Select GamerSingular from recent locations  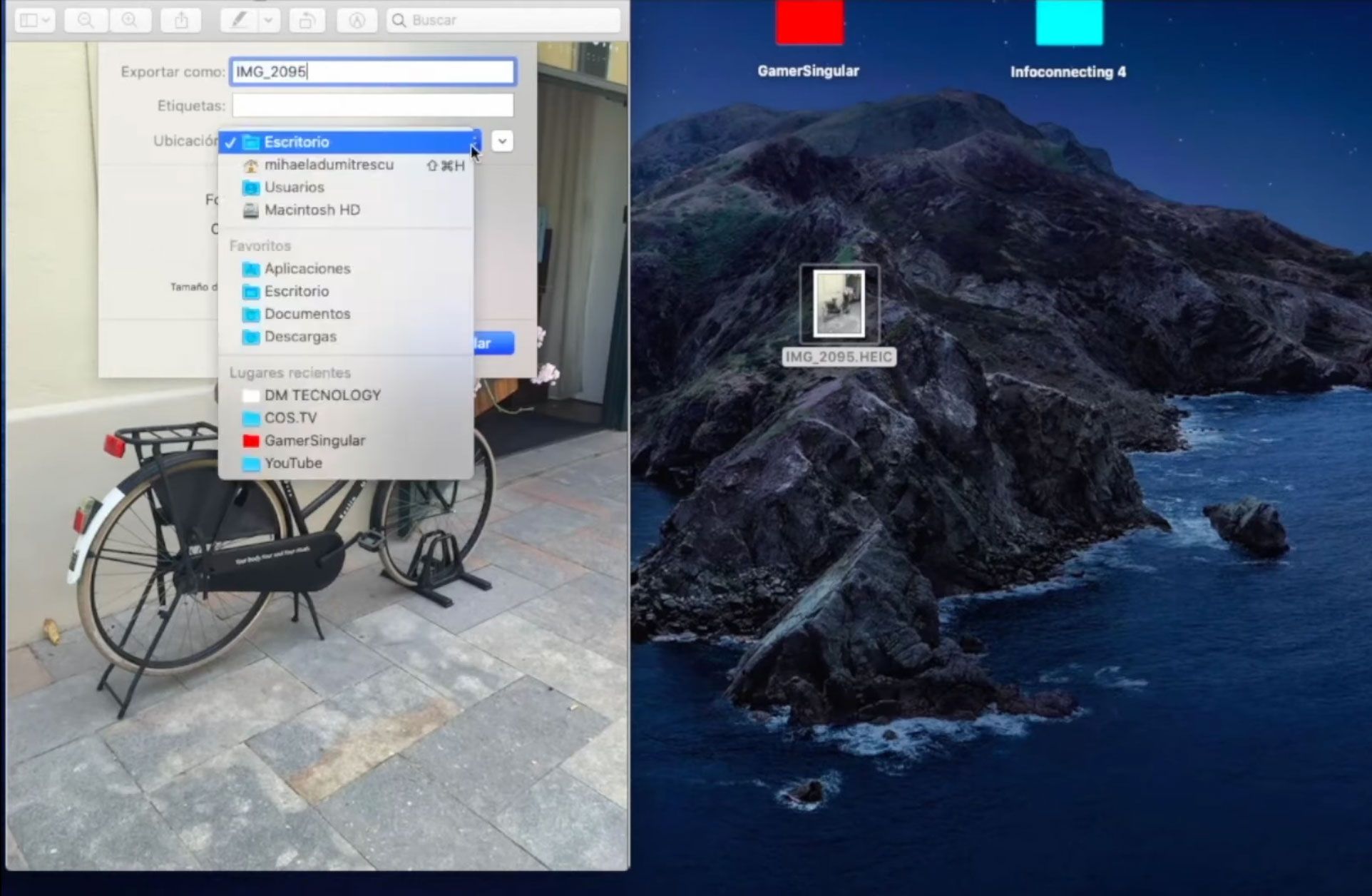315,440
